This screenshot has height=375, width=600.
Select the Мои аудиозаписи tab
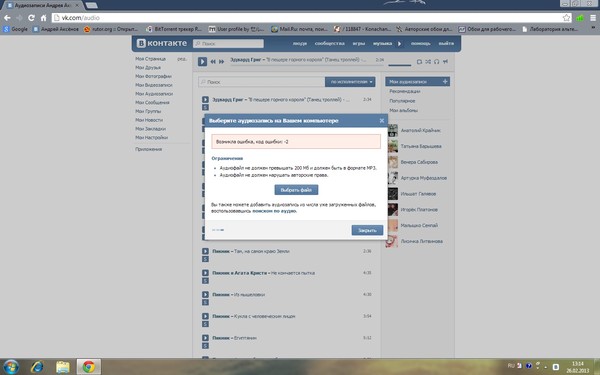point(417,82)
